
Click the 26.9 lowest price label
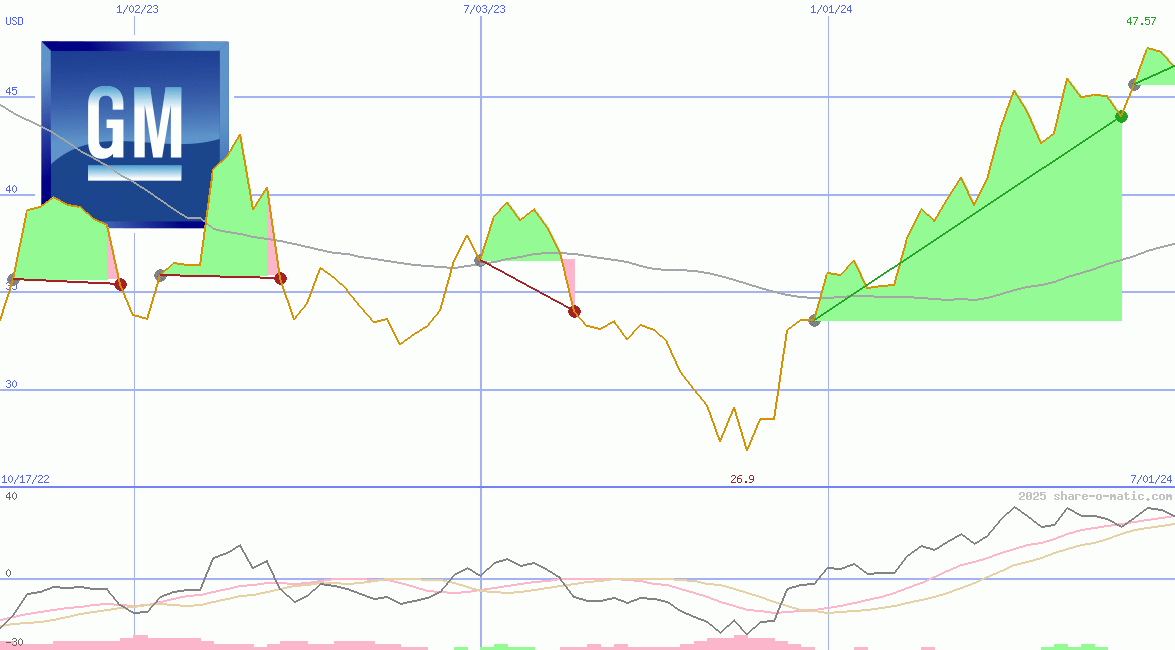pos(742,480)
